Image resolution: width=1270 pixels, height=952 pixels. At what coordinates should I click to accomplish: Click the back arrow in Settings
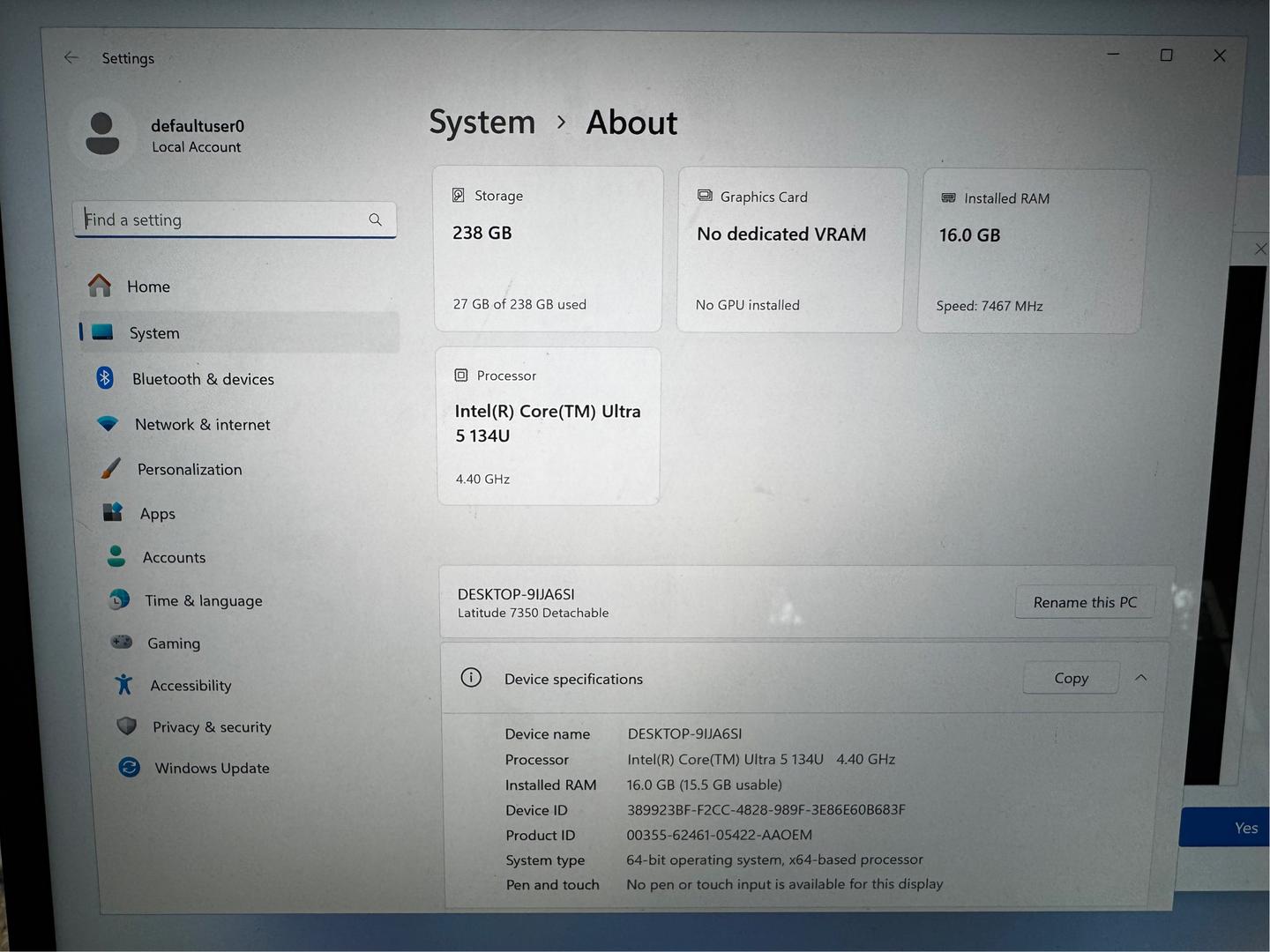[71, 57]
